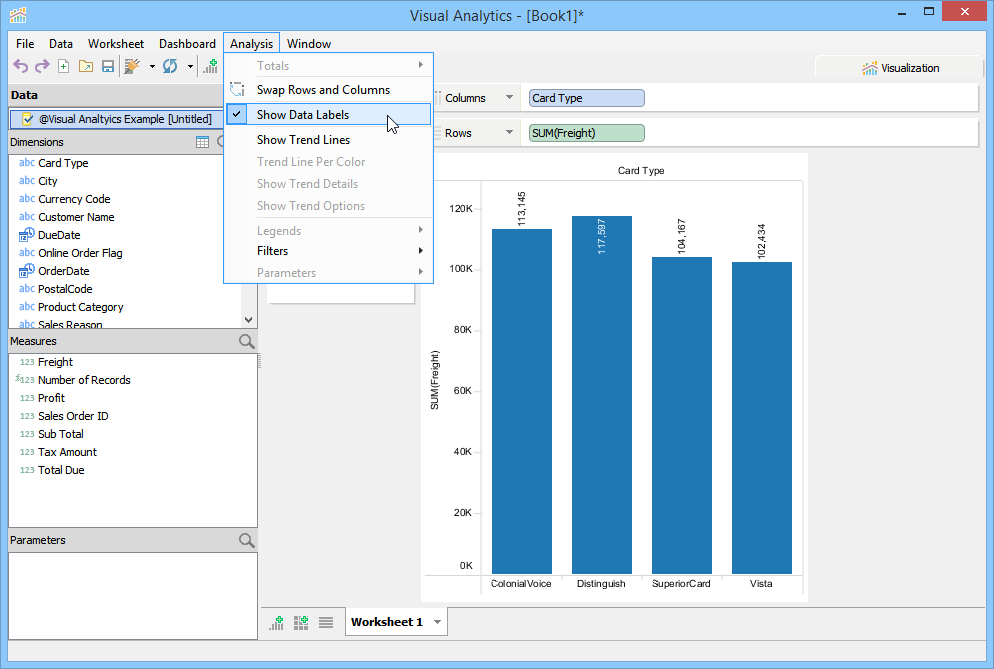The image size is (994, 669).
Task: Select the ColonialVoice bar in the chart
Action: (522, 401)
